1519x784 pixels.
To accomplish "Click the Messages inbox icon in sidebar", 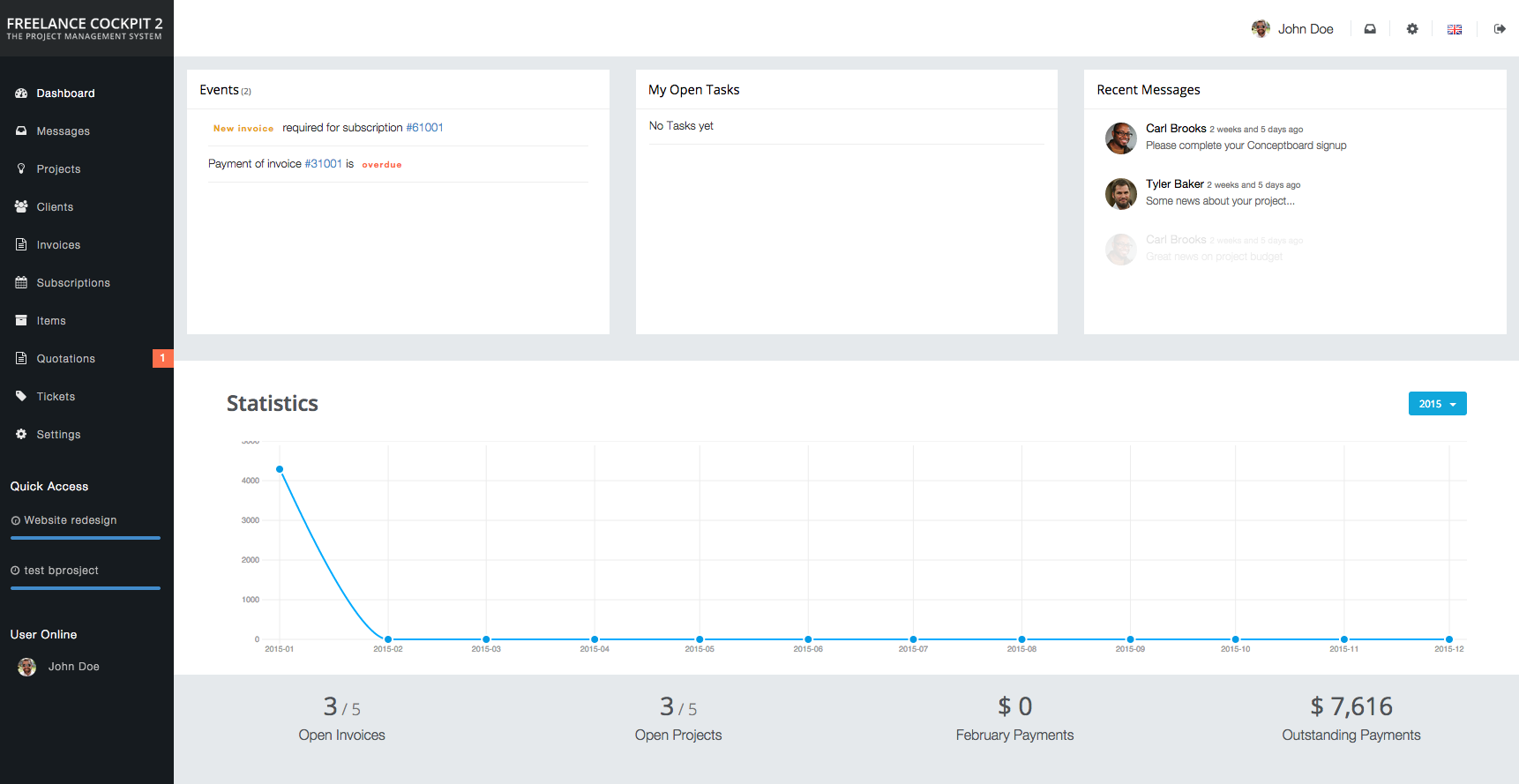I will tap(21, 131).
